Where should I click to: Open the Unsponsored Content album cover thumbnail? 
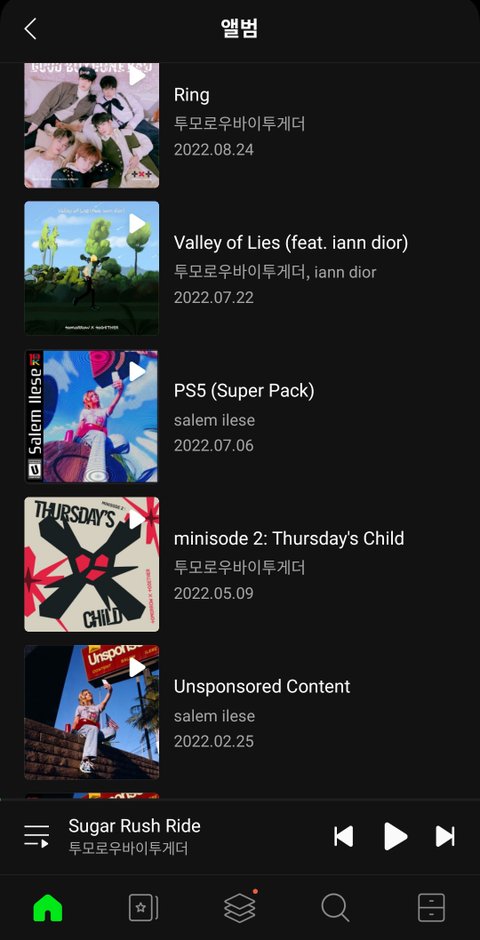tap(92, 712)
